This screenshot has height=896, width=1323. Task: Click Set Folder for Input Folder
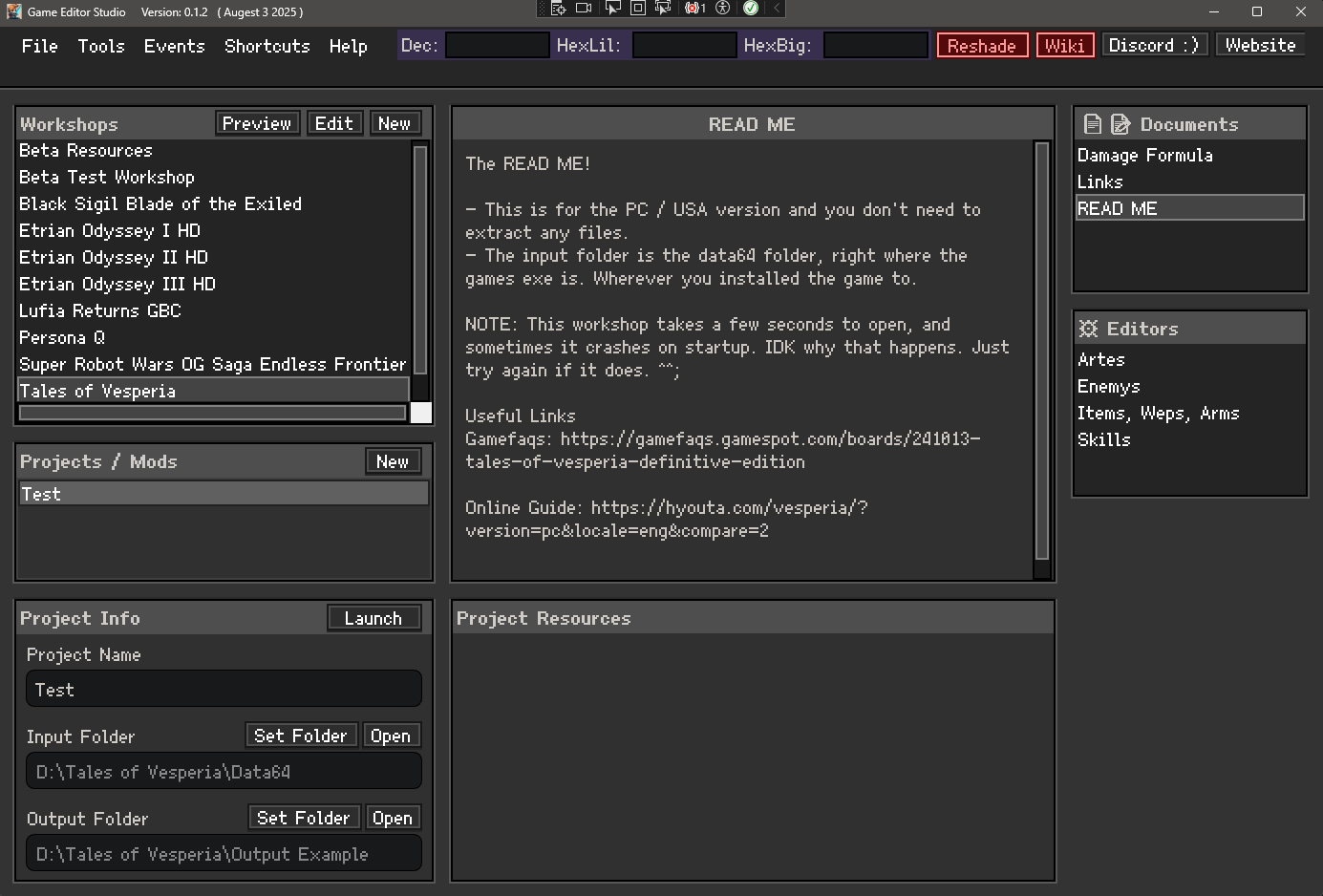(x=301, y=736)
